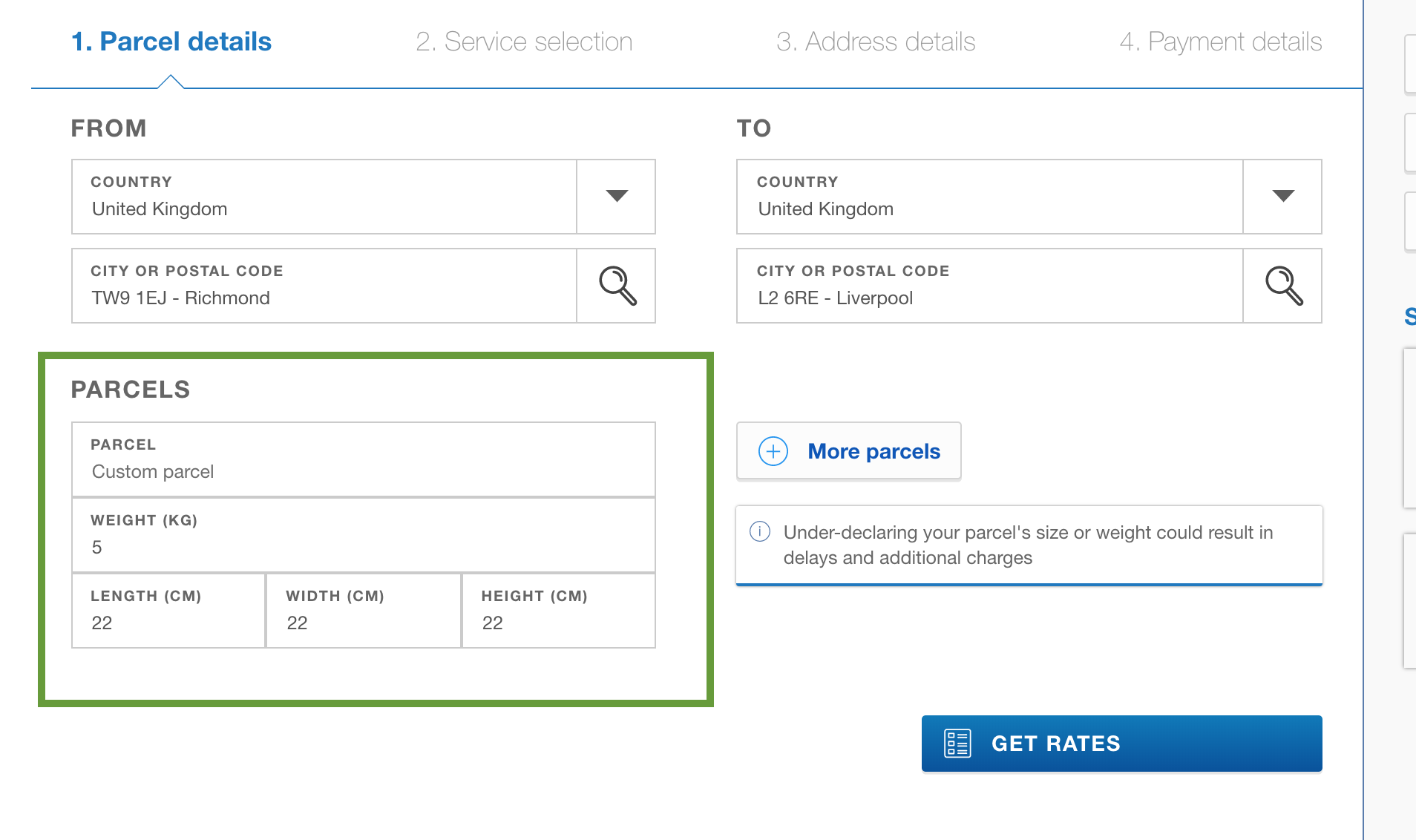Edit the Height (cm) field
1416x840 pixels.
[x=559, y=611]
